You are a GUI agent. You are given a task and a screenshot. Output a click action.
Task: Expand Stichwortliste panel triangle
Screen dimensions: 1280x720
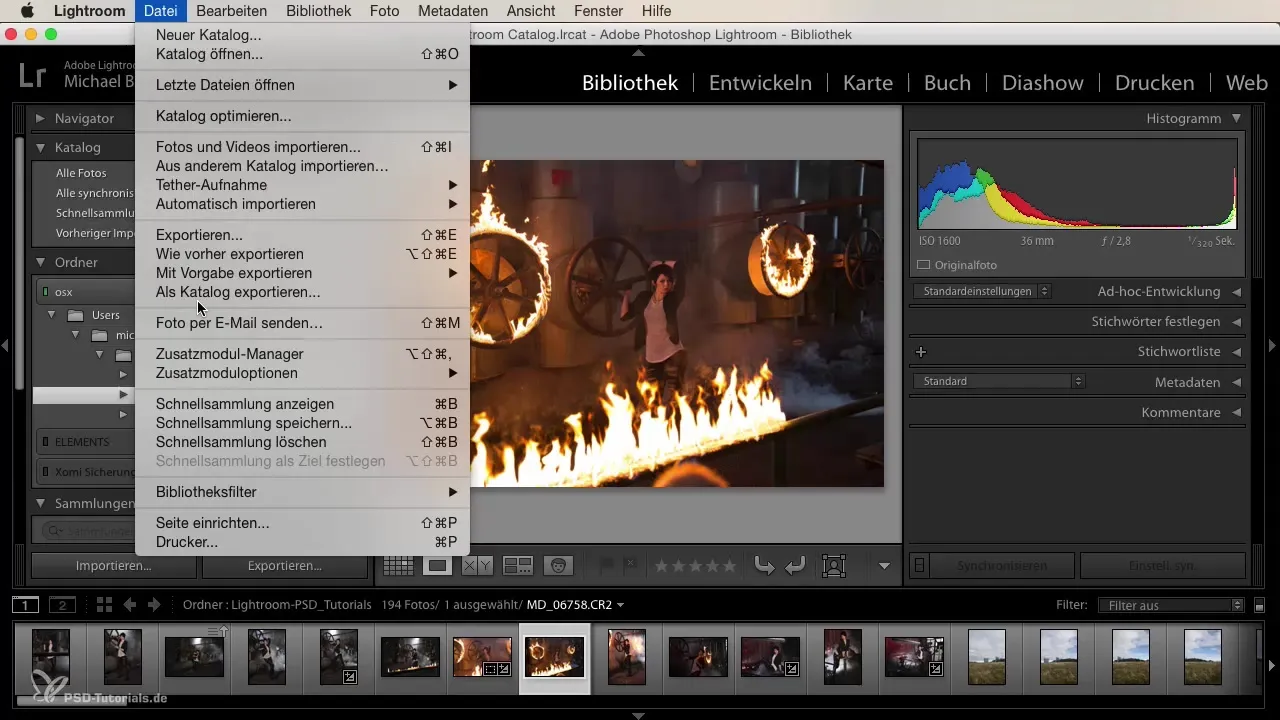click(1237, 352)
